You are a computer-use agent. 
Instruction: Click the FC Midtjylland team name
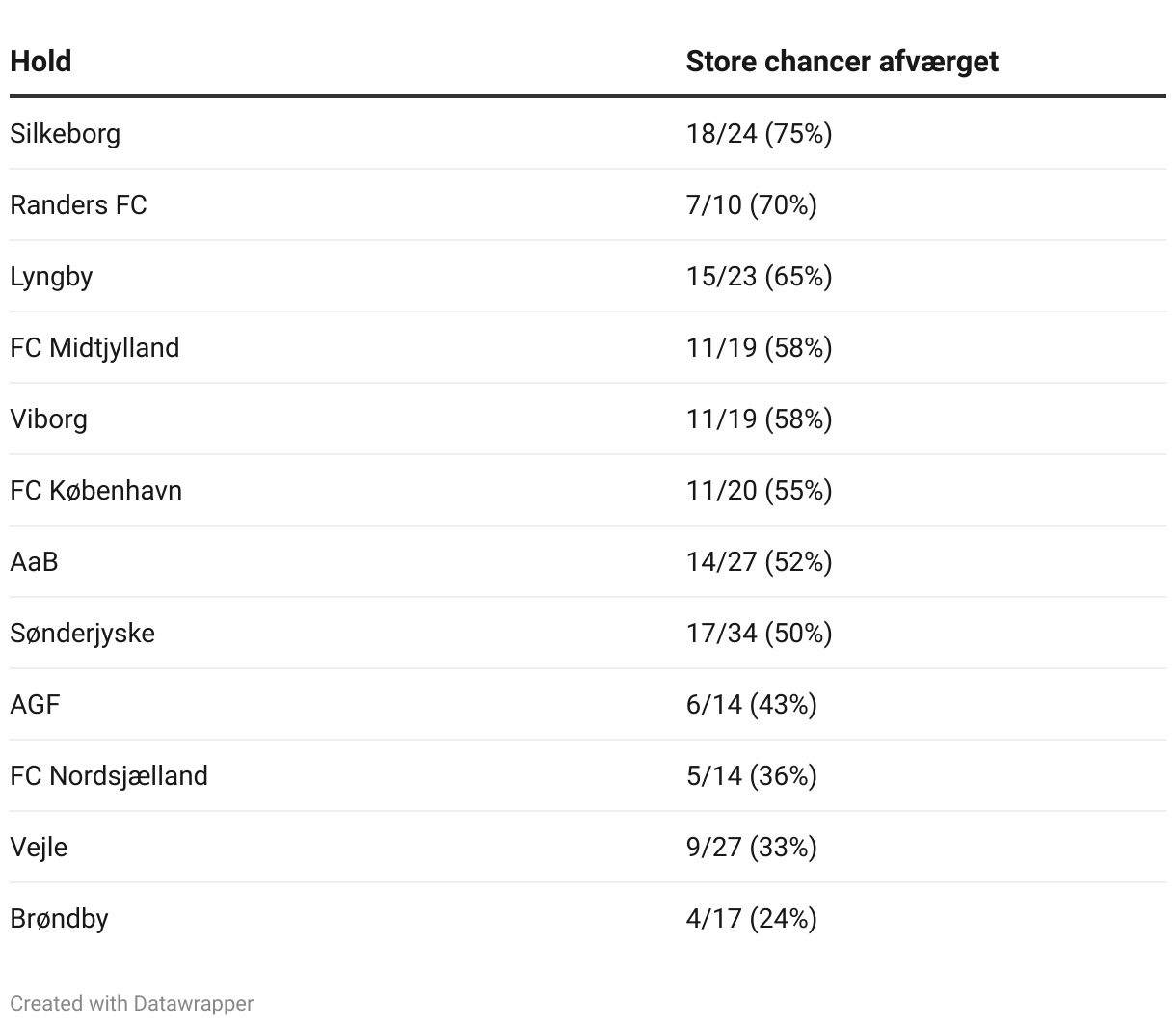[94, 347]
